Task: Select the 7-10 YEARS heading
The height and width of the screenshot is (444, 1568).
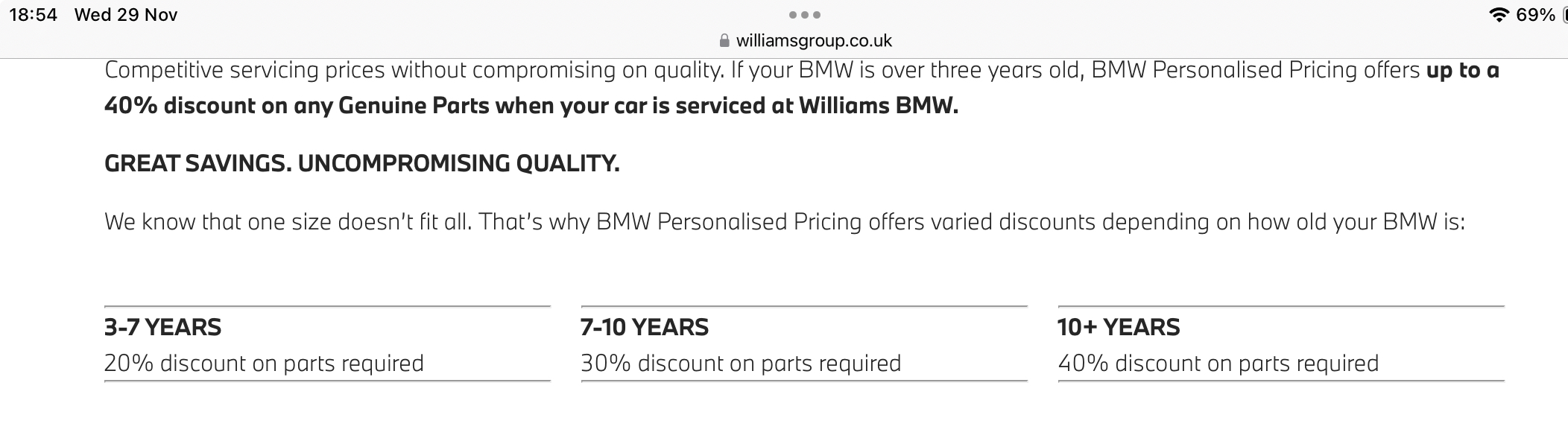Action: pyautogui.click(x=645, y=327)
